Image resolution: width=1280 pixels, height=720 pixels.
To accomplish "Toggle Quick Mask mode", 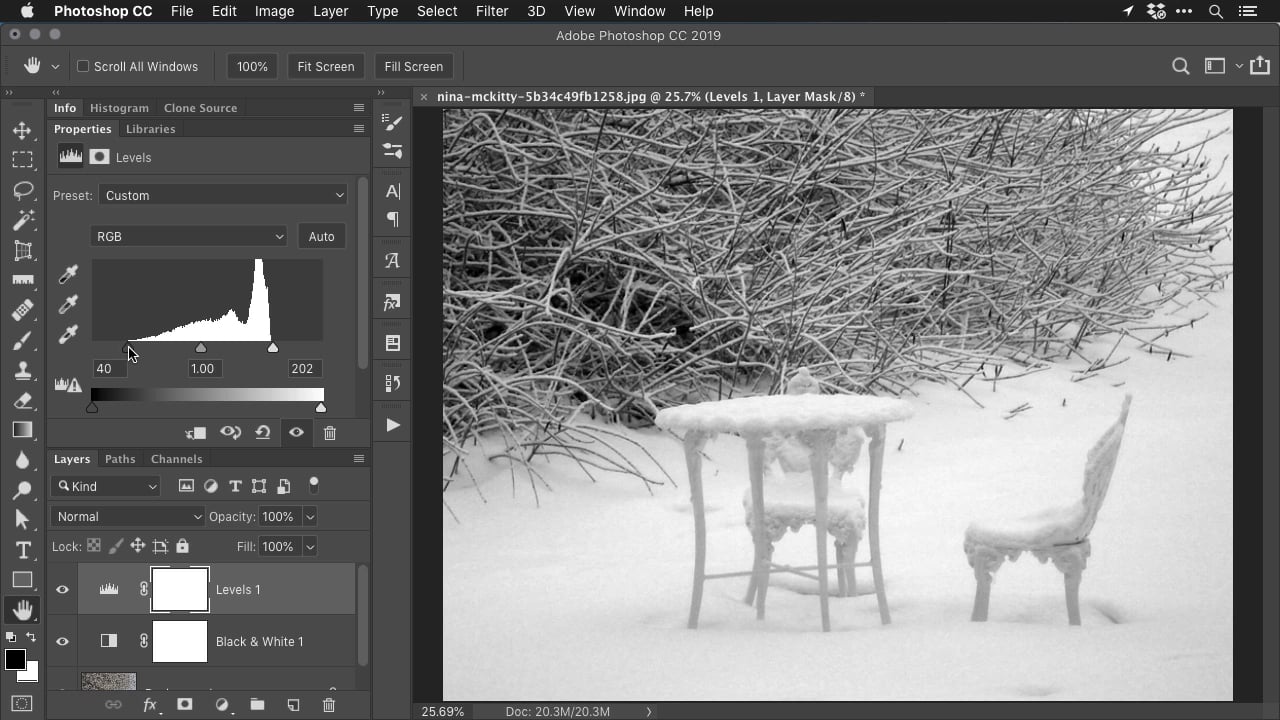I will [x=22, y=704].
